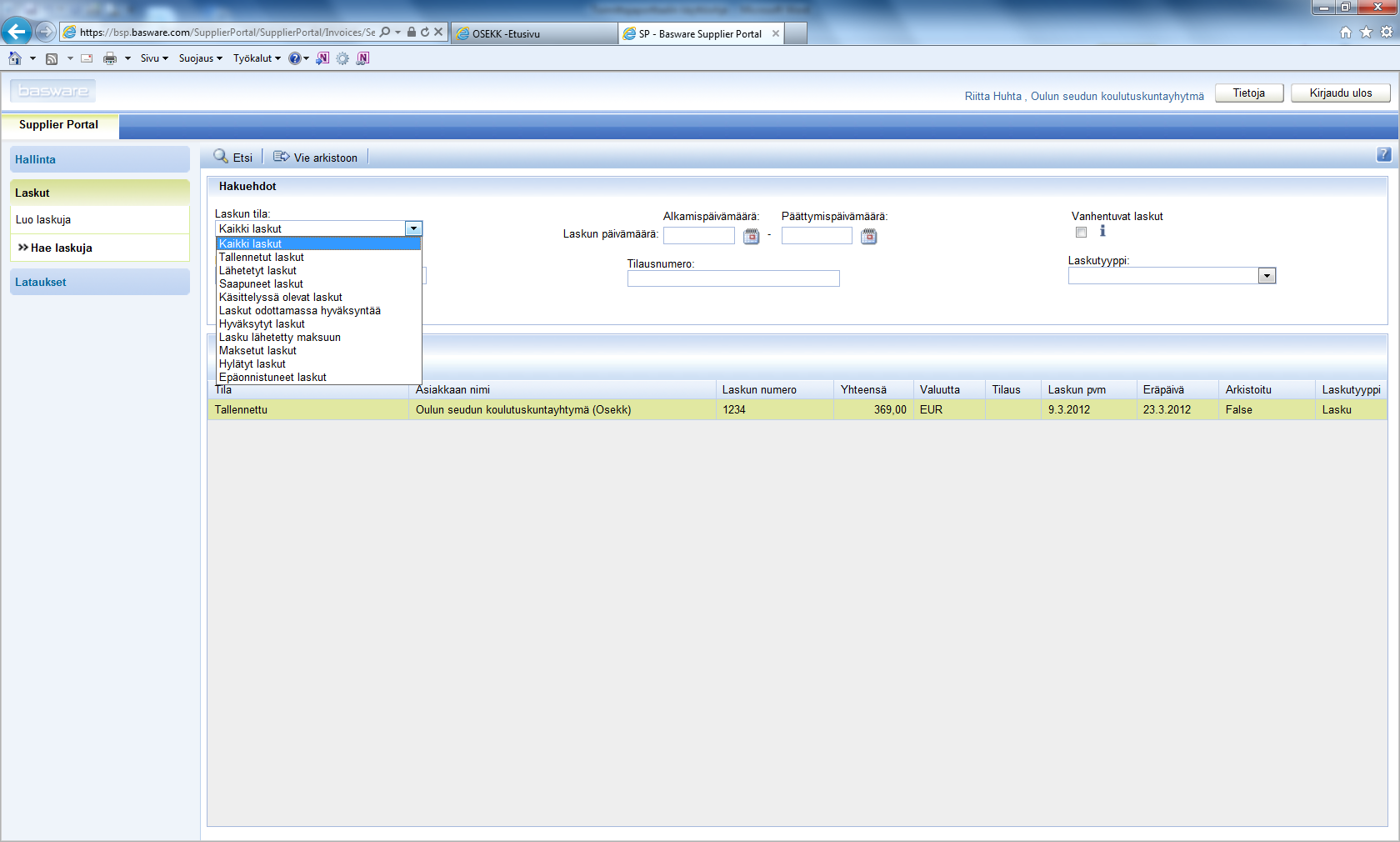Open the Hallinta sidebar section
The image size is (1400, 842).
tap(100, 159)
